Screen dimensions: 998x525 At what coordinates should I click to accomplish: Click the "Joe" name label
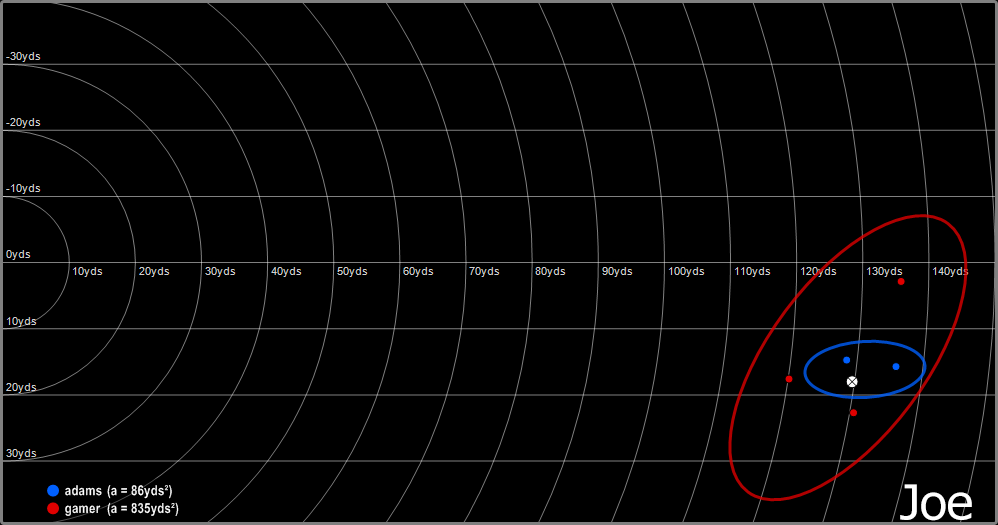[x=936, y=503]
